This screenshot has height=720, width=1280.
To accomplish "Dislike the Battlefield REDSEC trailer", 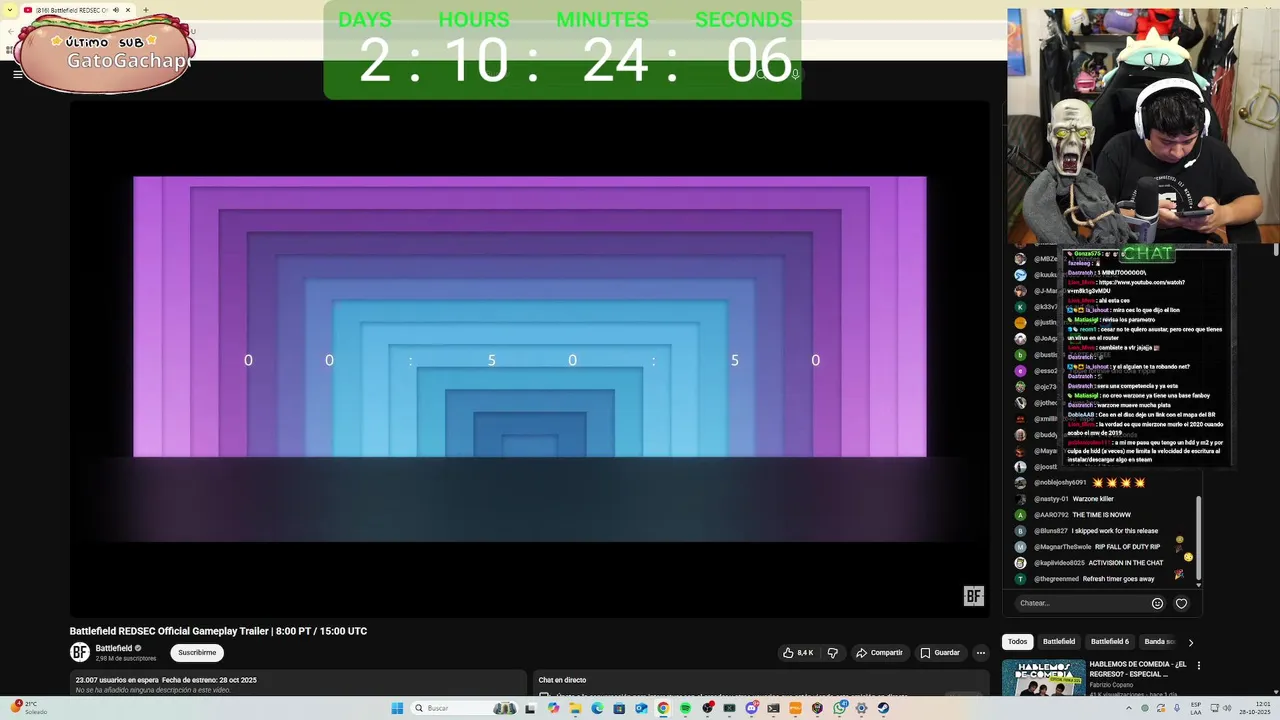I will [x=832, y=653].
